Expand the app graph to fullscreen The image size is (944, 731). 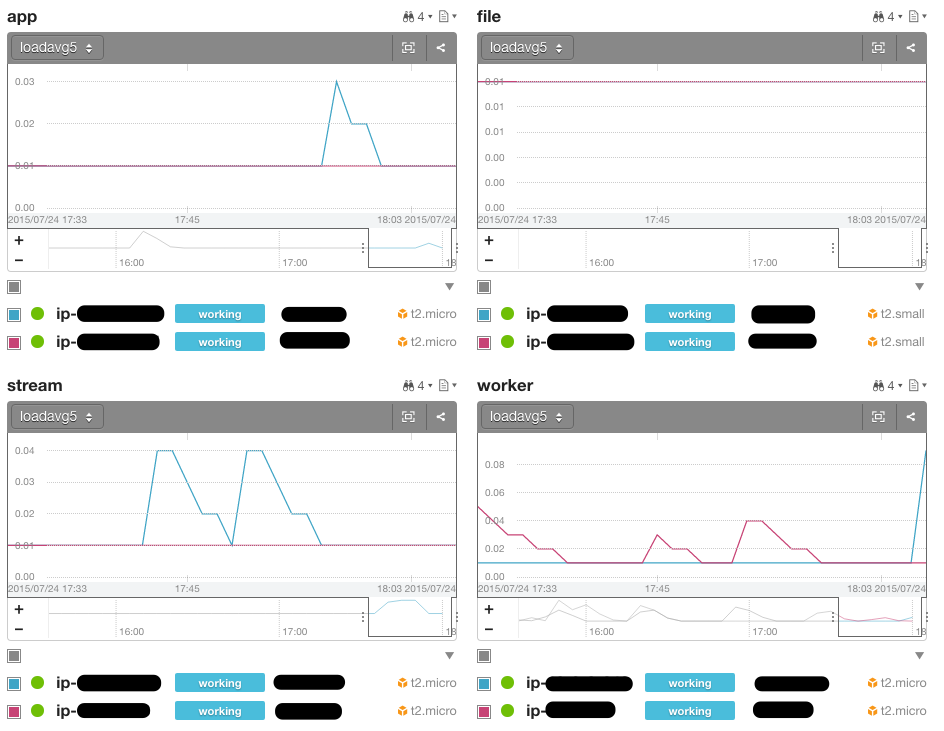tap(408, 48)
